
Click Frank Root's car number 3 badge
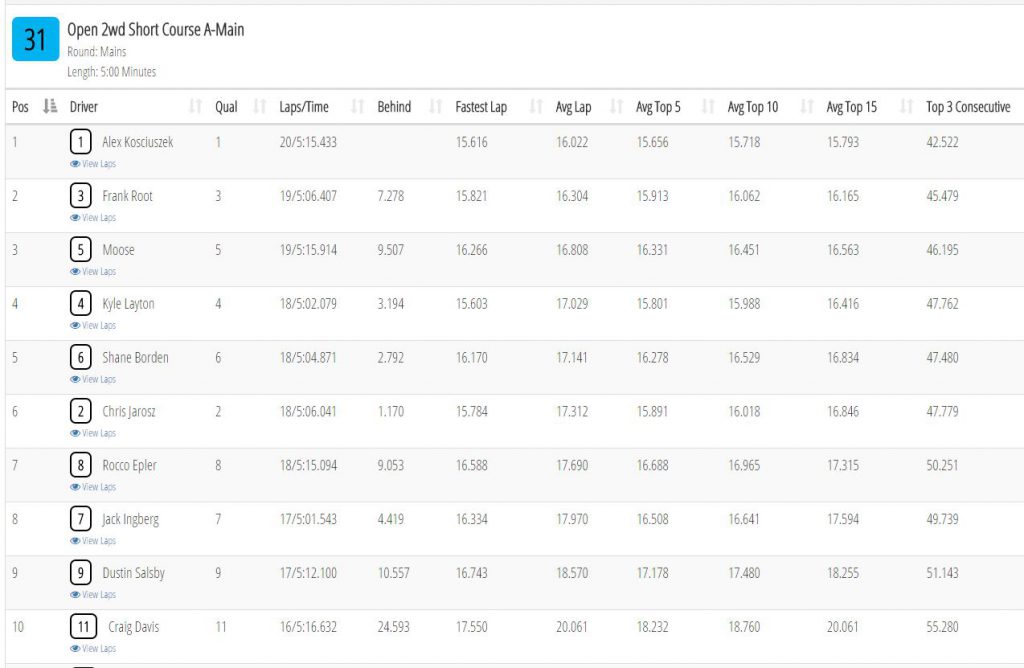80,196
